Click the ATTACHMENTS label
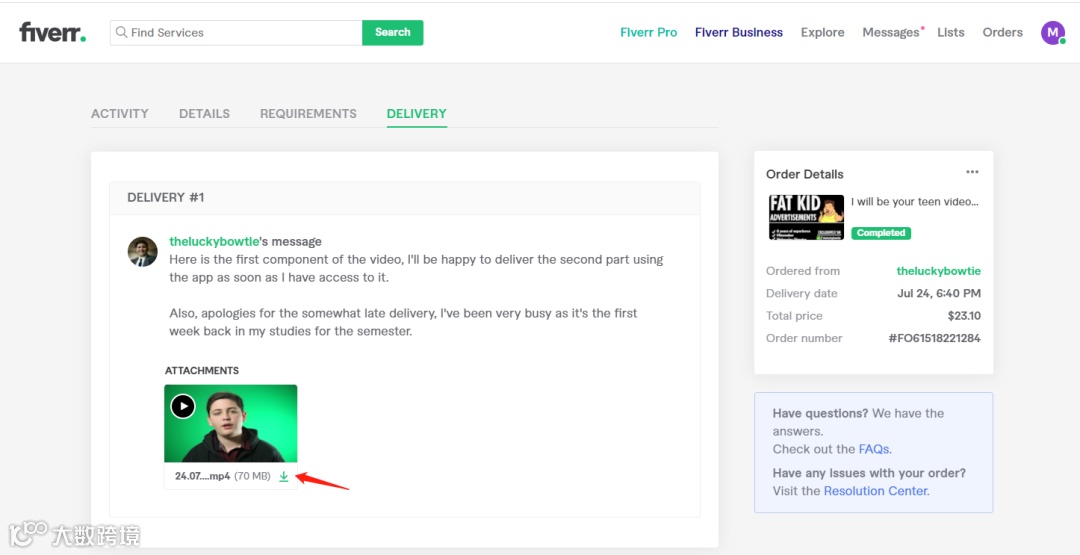Viewport: 1080px width, 555px height. tap(202, 370)
